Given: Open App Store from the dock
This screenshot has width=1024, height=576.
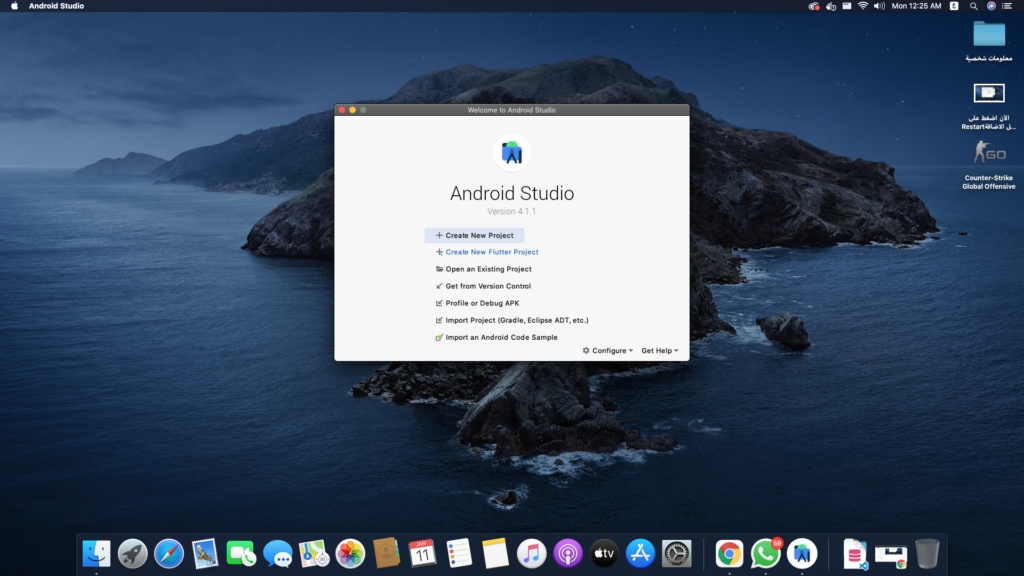Looking at the screenshot, I should click(x=640, y=554).
